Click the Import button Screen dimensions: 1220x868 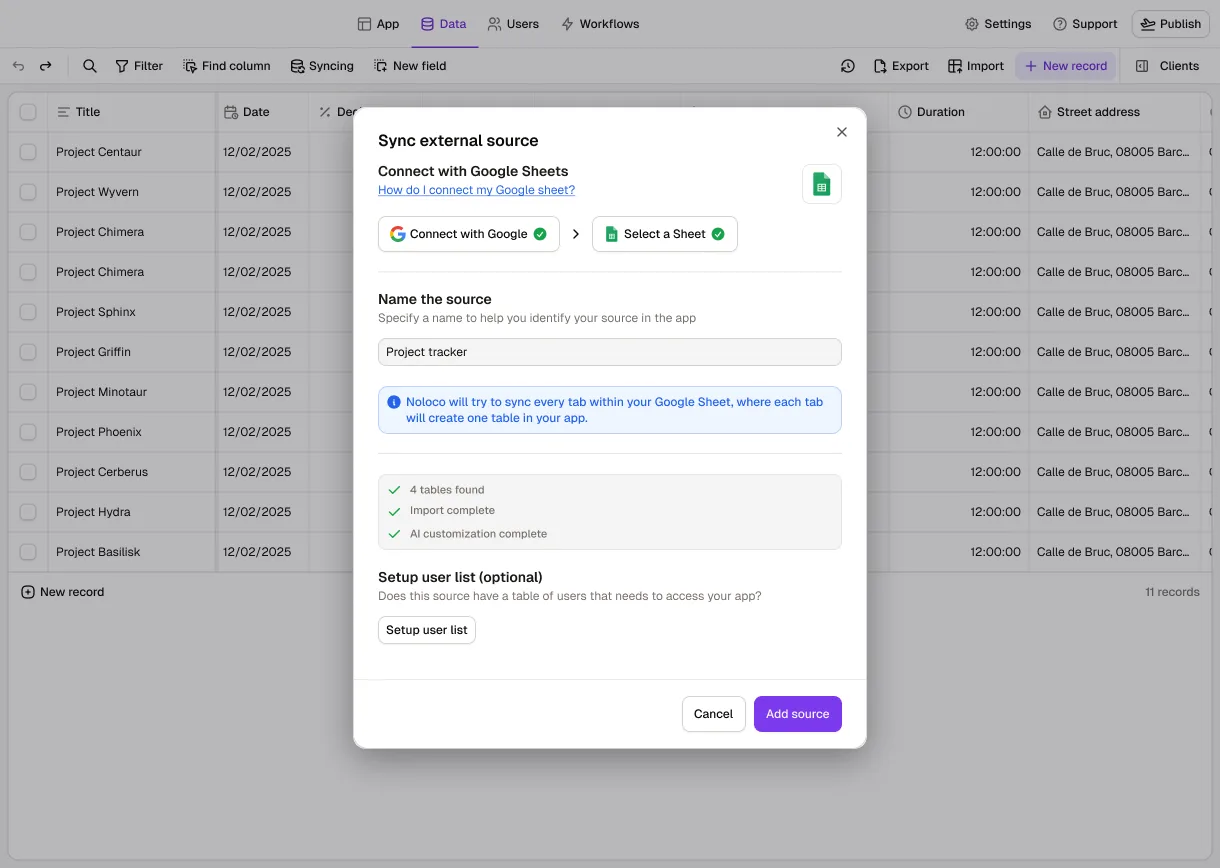pos(976,66)
